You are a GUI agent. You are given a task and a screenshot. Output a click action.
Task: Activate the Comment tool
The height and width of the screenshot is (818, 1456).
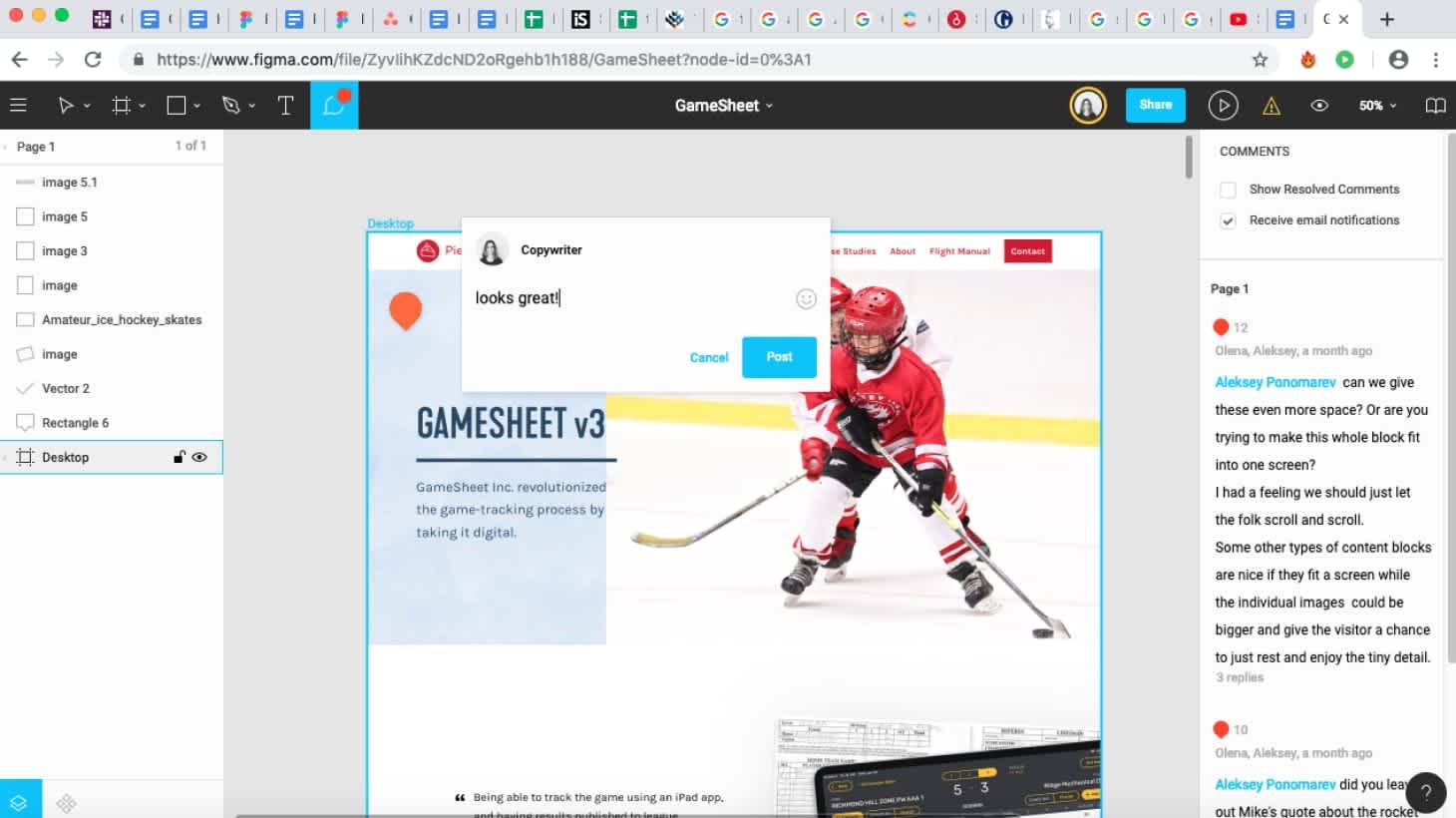point(334,105)
